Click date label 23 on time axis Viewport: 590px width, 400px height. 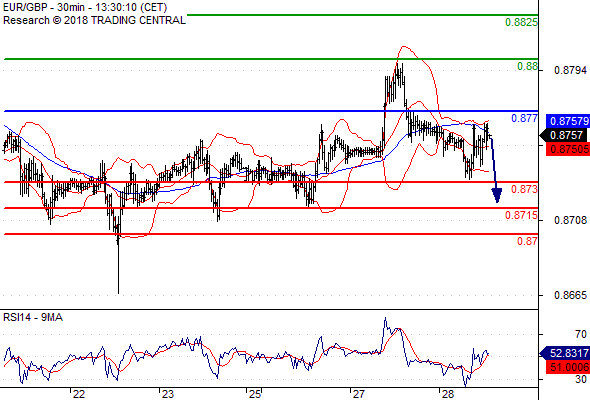pos(167,394)
